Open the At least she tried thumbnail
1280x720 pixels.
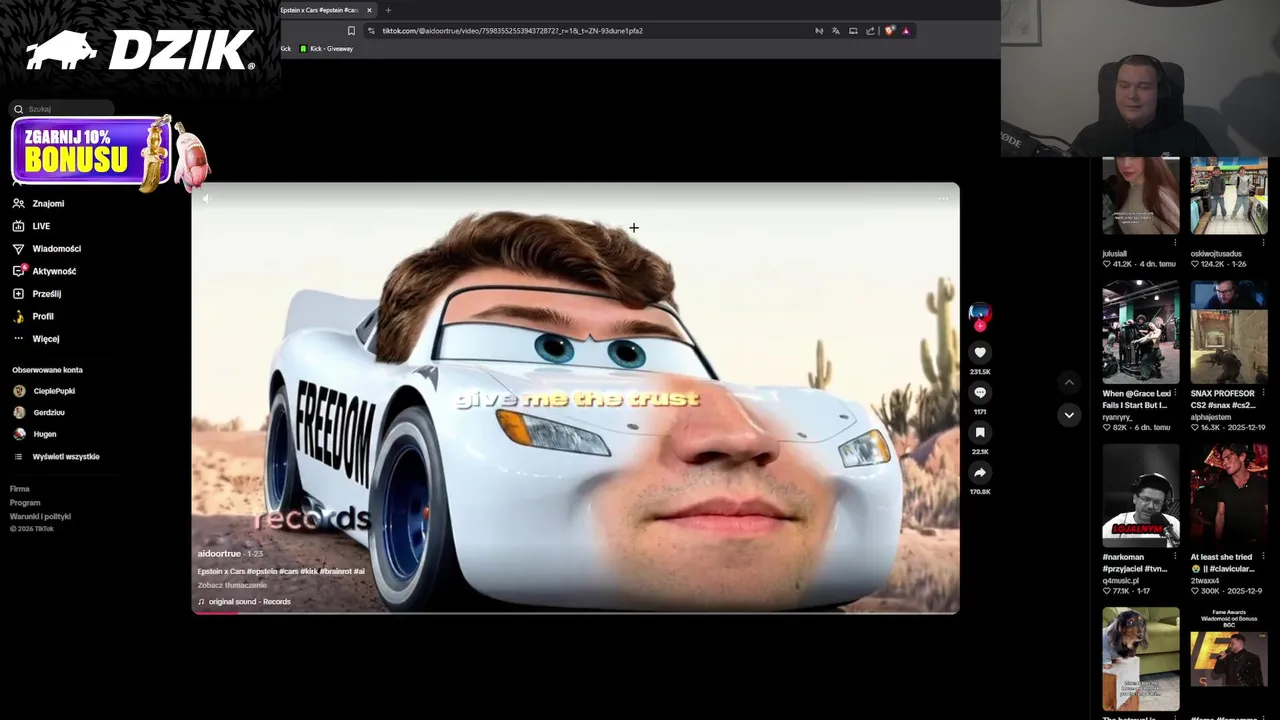(x=1229, y=495)
